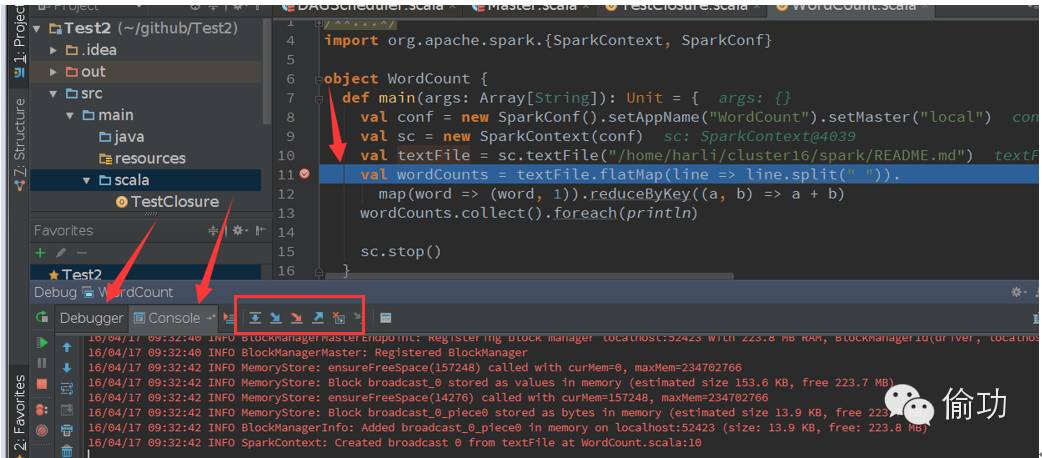Force step into
The width and height of the screenshot is (1042, 458).
click(297, 318)
